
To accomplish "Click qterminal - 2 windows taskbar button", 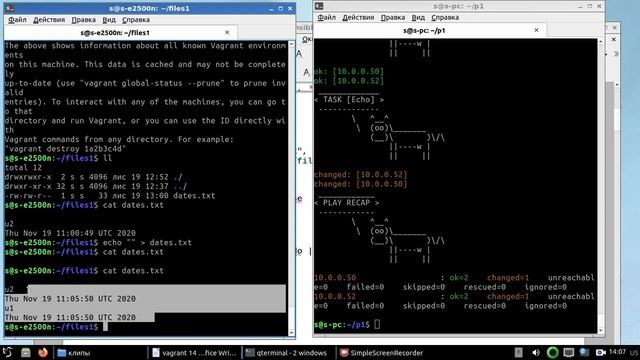I will click(x=288, y=353).
